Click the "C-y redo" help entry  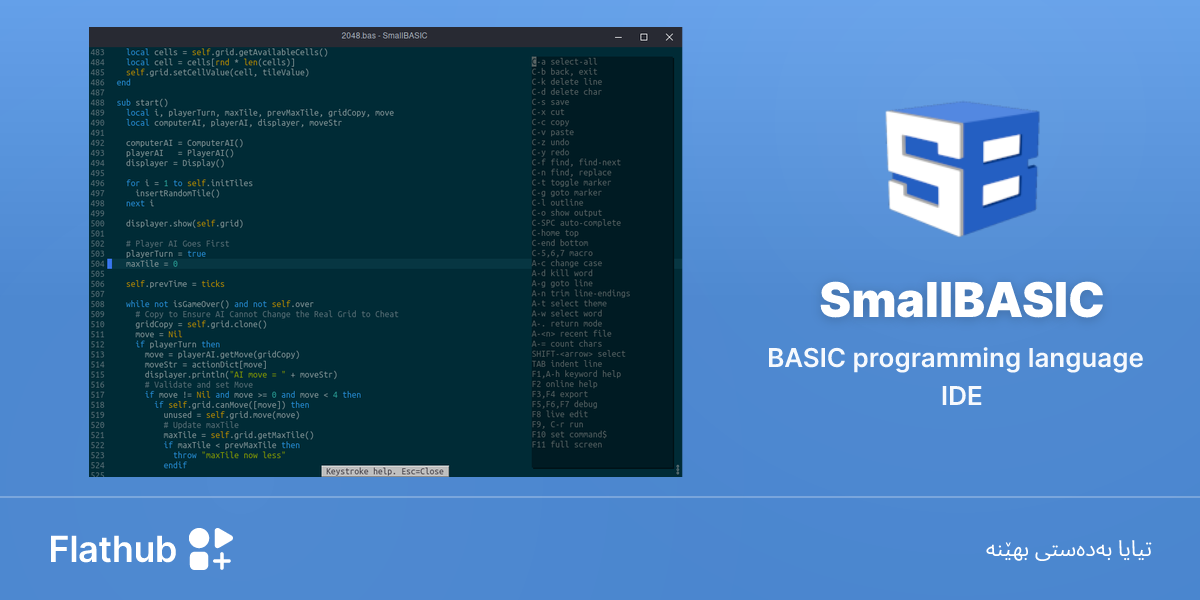pyautogui.click(x=550, y=152)
